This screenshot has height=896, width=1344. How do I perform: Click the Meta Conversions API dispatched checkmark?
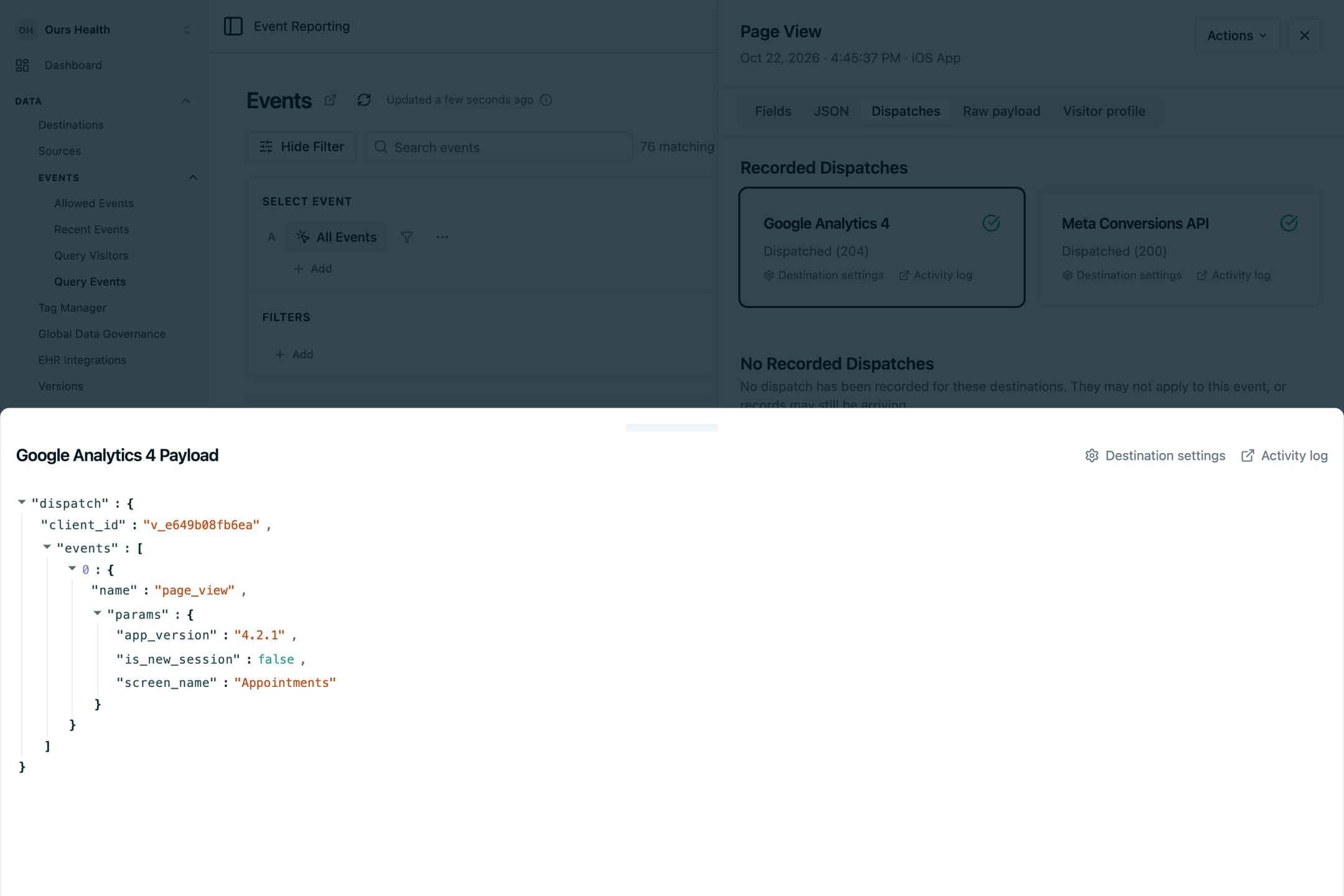coord(1289,223)
